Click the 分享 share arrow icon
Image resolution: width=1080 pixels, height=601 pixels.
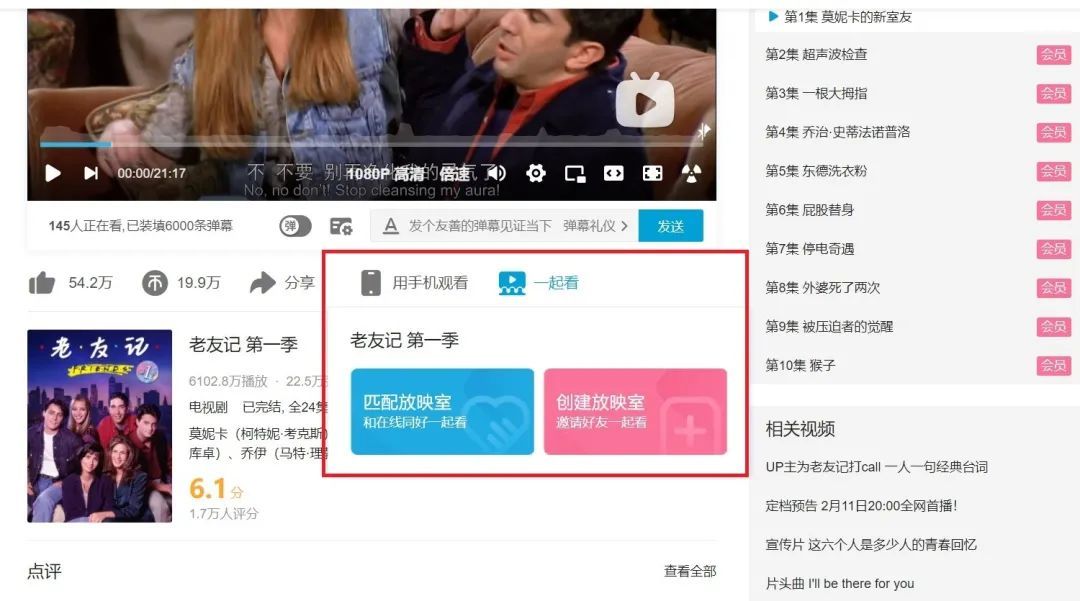point(262,282)
